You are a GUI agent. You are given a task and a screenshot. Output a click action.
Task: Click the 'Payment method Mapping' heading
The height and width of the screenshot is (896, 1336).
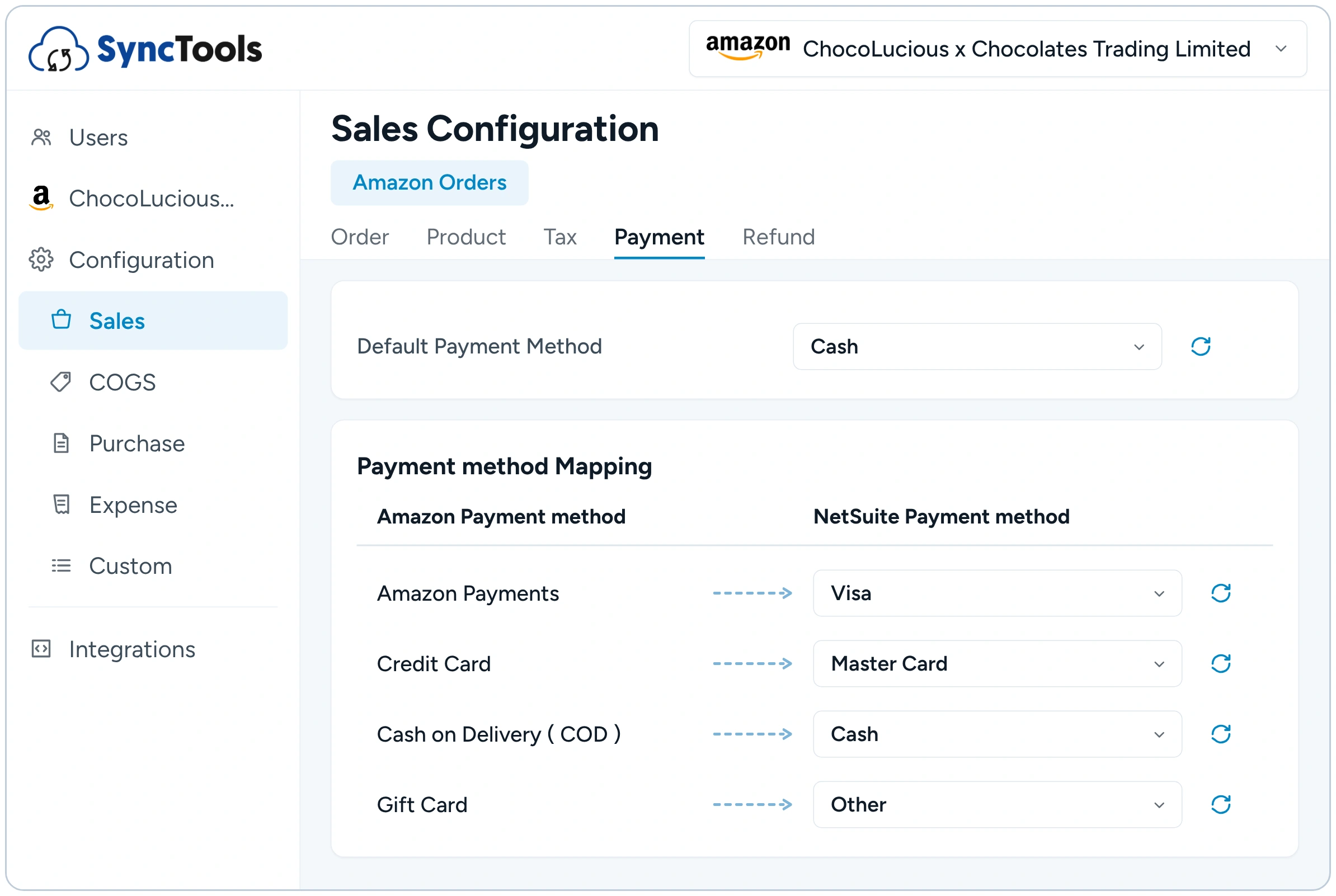point(504,466)
